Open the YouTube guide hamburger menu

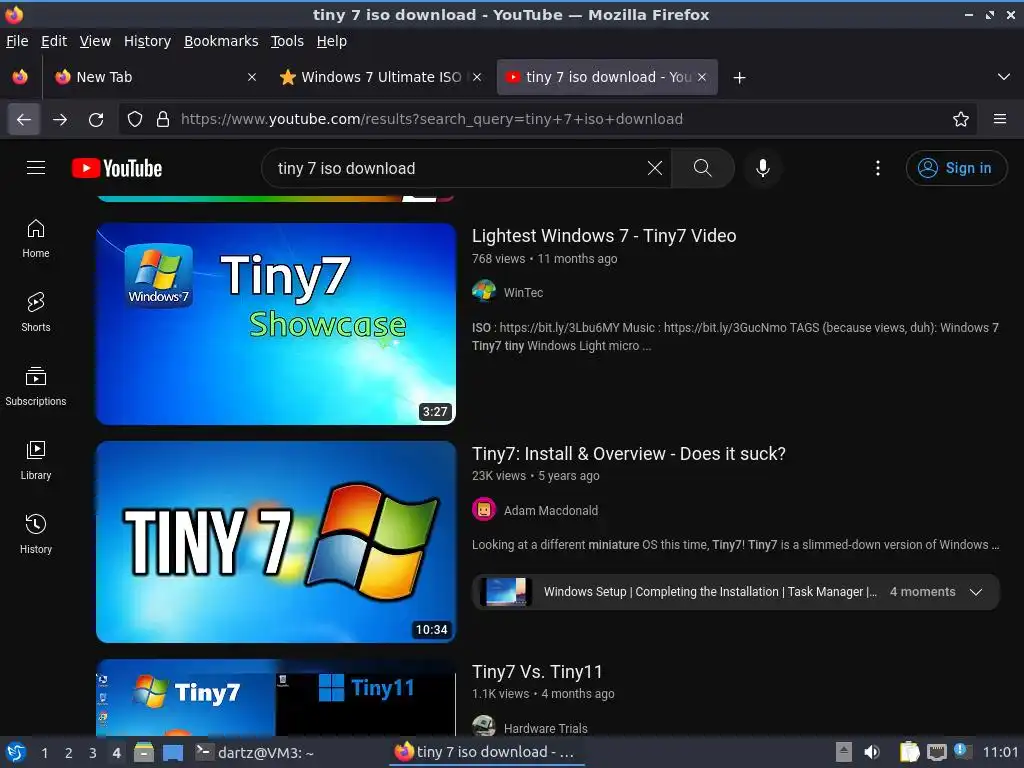click(x=36, y=168)
